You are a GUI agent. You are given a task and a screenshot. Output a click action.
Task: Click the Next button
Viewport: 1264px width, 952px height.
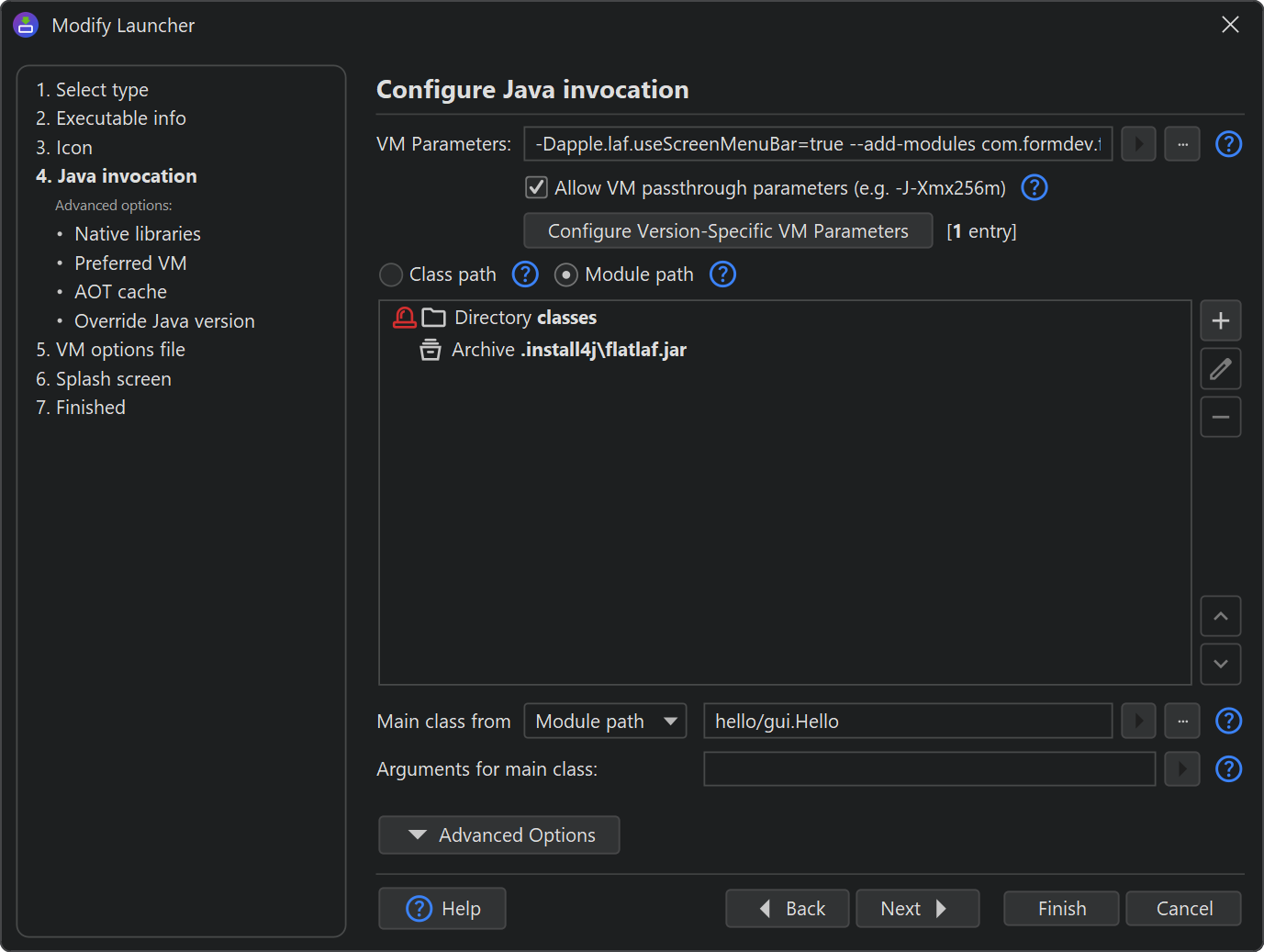click(918, 908)
